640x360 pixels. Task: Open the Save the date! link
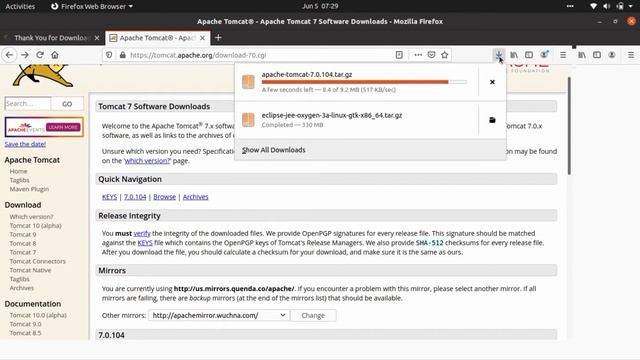point(25,144)
